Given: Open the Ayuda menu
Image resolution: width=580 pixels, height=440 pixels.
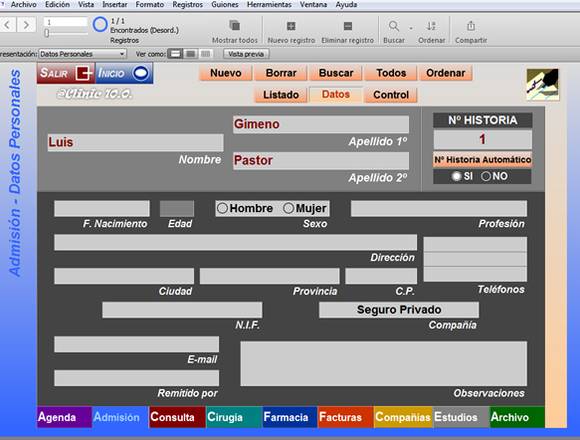Looking at the screenshot, I should click(x=346, y=5).
